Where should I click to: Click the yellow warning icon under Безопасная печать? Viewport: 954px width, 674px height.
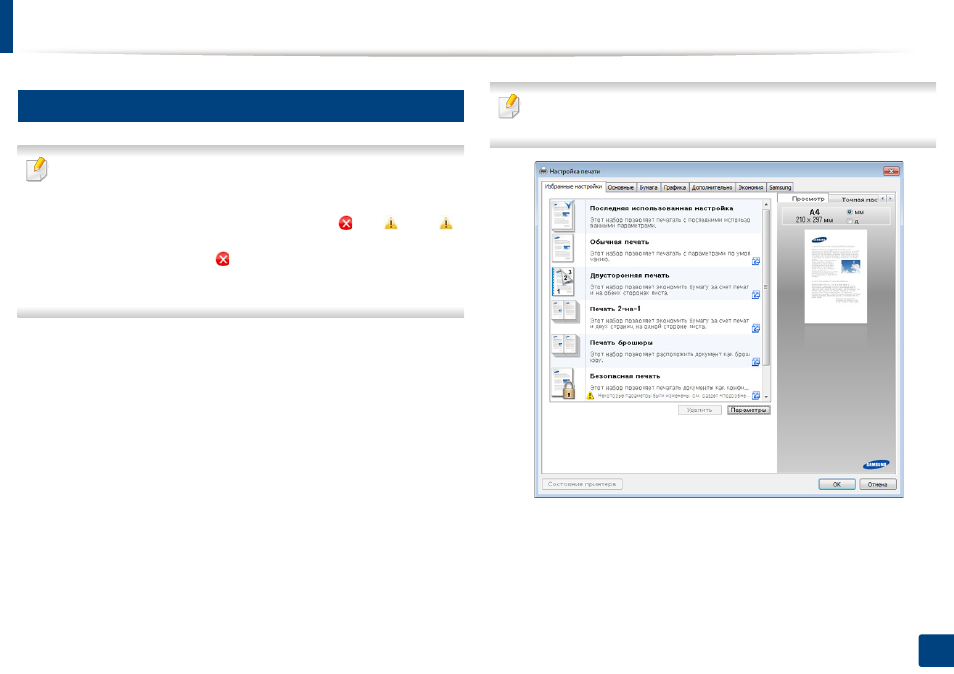click(590, 395)
